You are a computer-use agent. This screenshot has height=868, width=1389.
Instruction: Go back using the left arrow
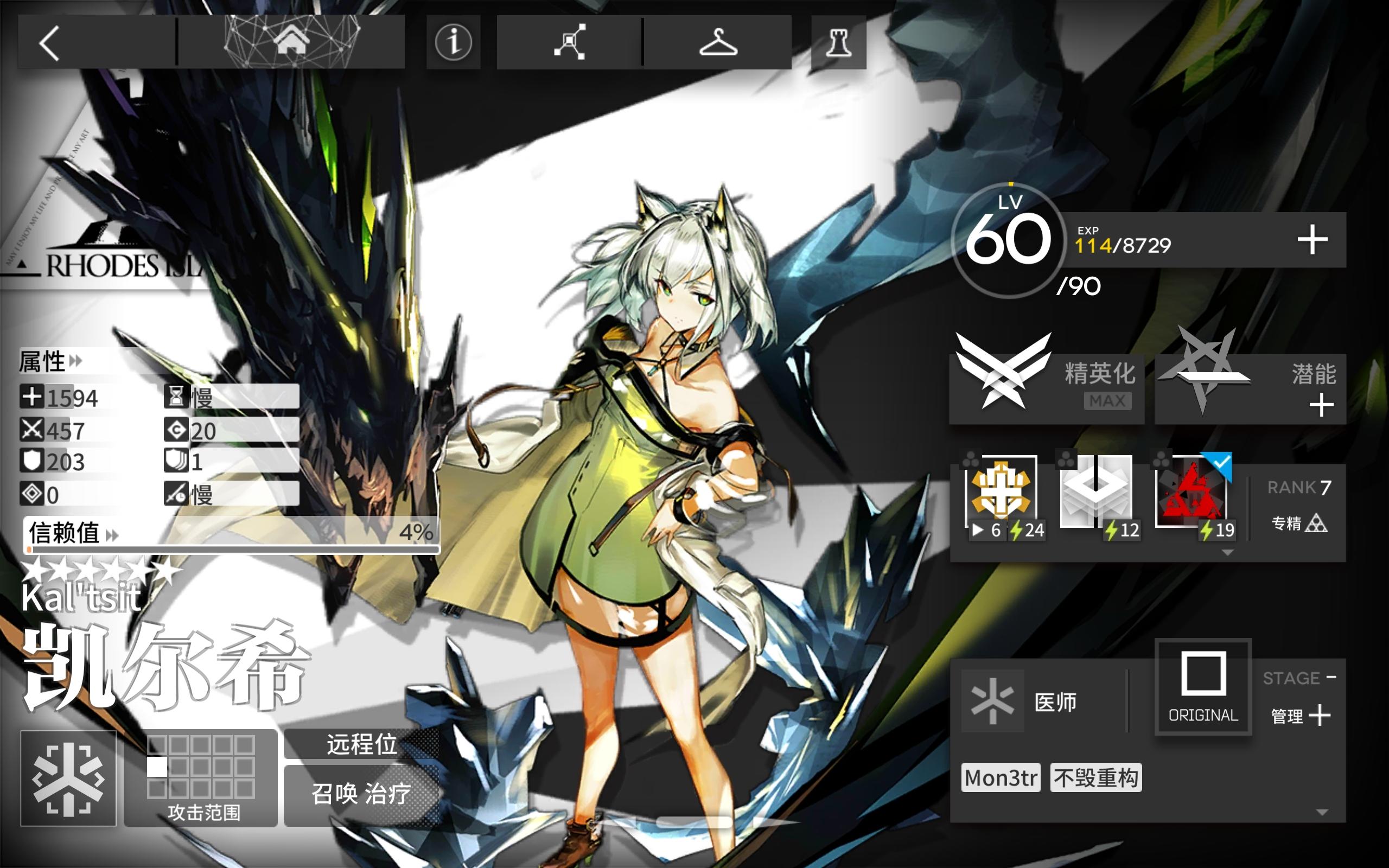[49, 42]
